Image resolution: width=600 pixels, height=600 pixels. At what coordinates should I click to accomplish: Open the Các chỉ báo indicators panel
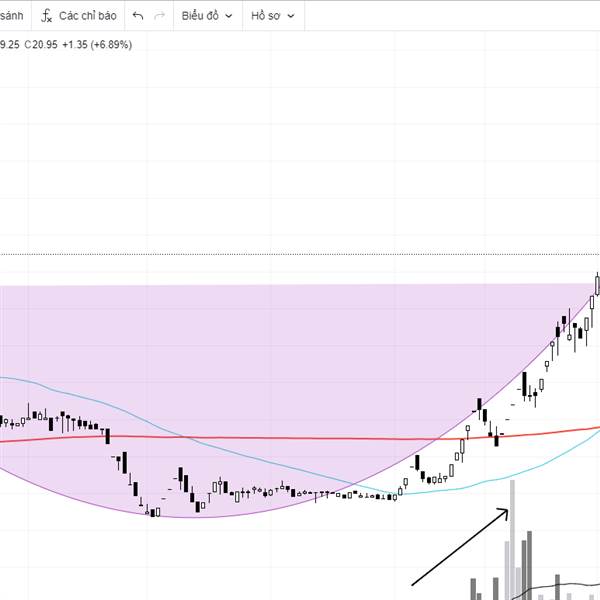[x=78, y=16]
